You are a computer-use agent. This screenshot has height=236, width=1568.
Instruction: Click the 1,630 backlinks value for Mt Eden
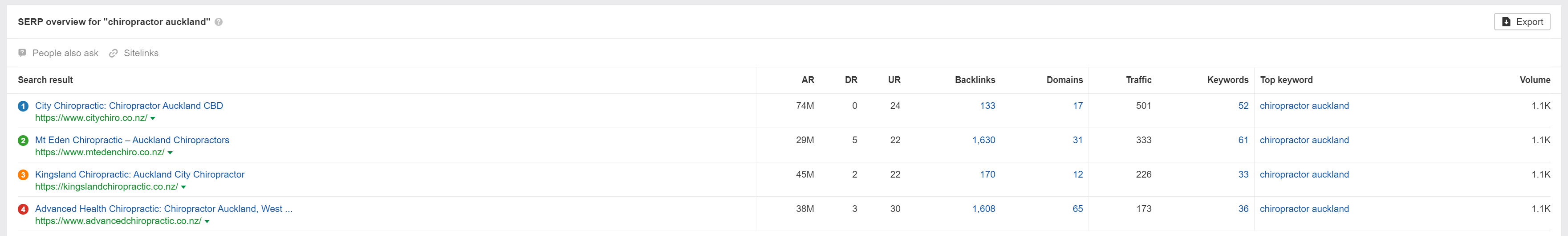(983, 140)
